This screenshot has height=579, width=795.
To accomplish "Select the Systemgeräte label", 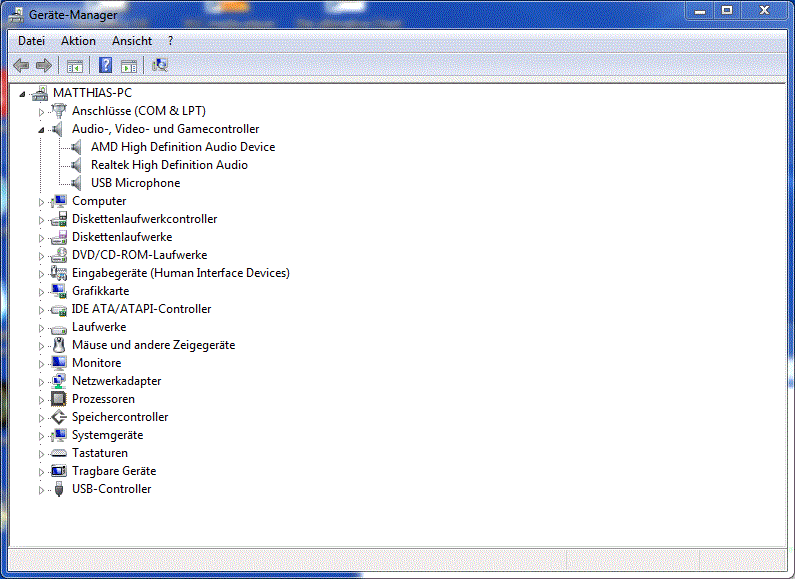I will click(107, 435).
